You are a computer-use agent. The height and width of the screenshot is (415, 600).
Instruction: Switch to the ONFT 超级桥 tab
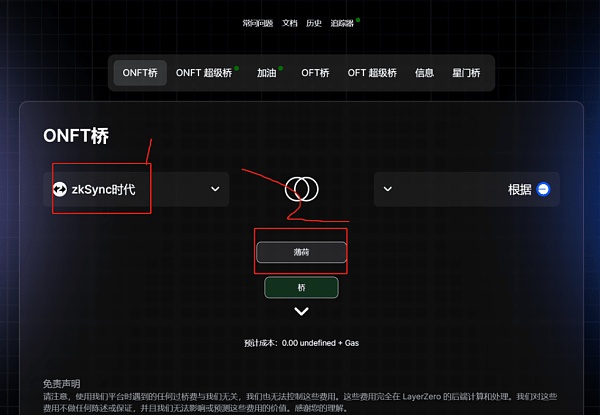(204, 73)
